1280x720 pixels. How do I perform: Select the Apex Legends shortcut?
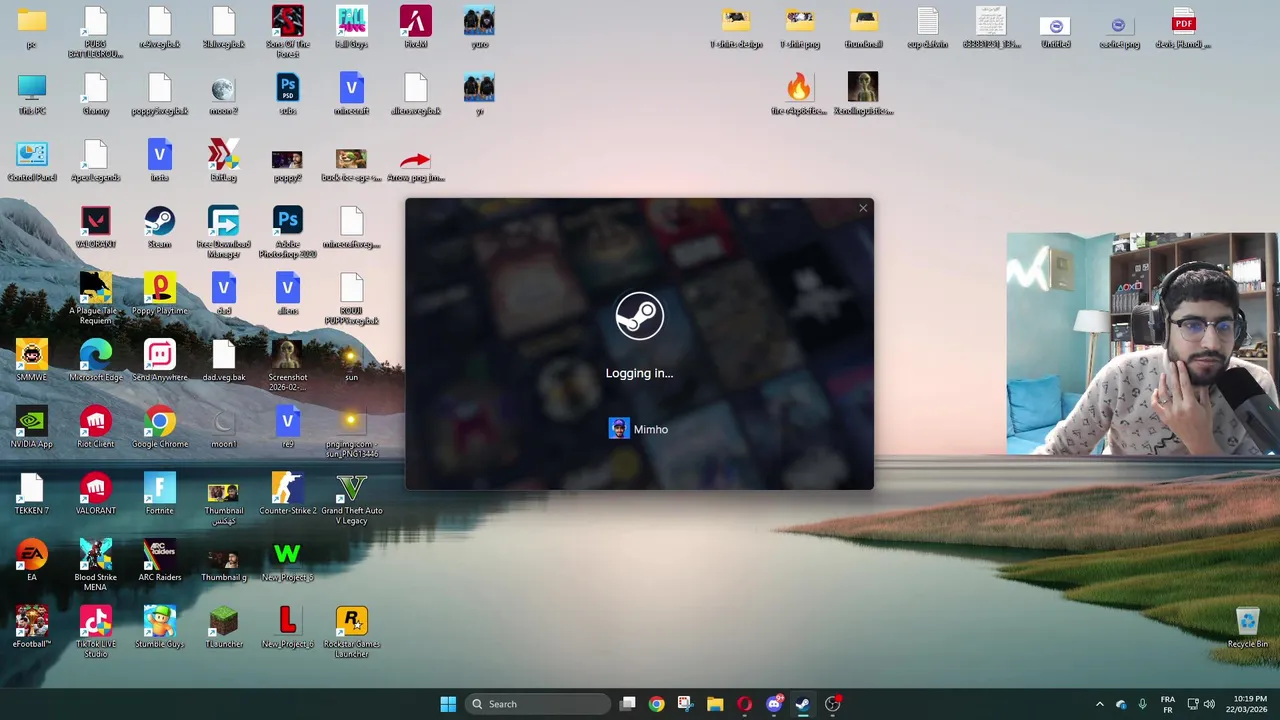point(95,160)
